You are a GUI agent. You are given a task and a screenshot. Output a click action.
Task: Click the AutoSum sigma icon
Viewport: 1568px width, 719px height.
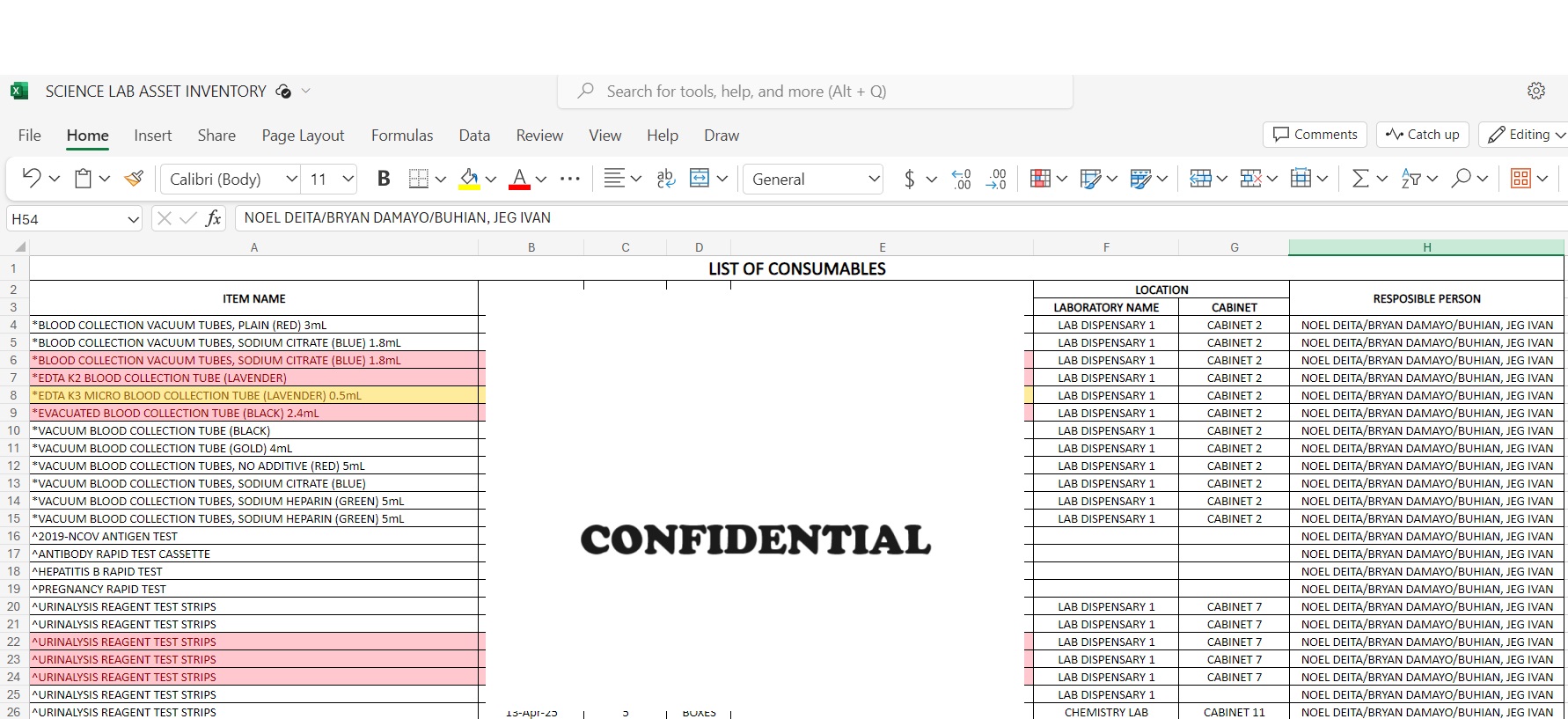[1360, 179]
